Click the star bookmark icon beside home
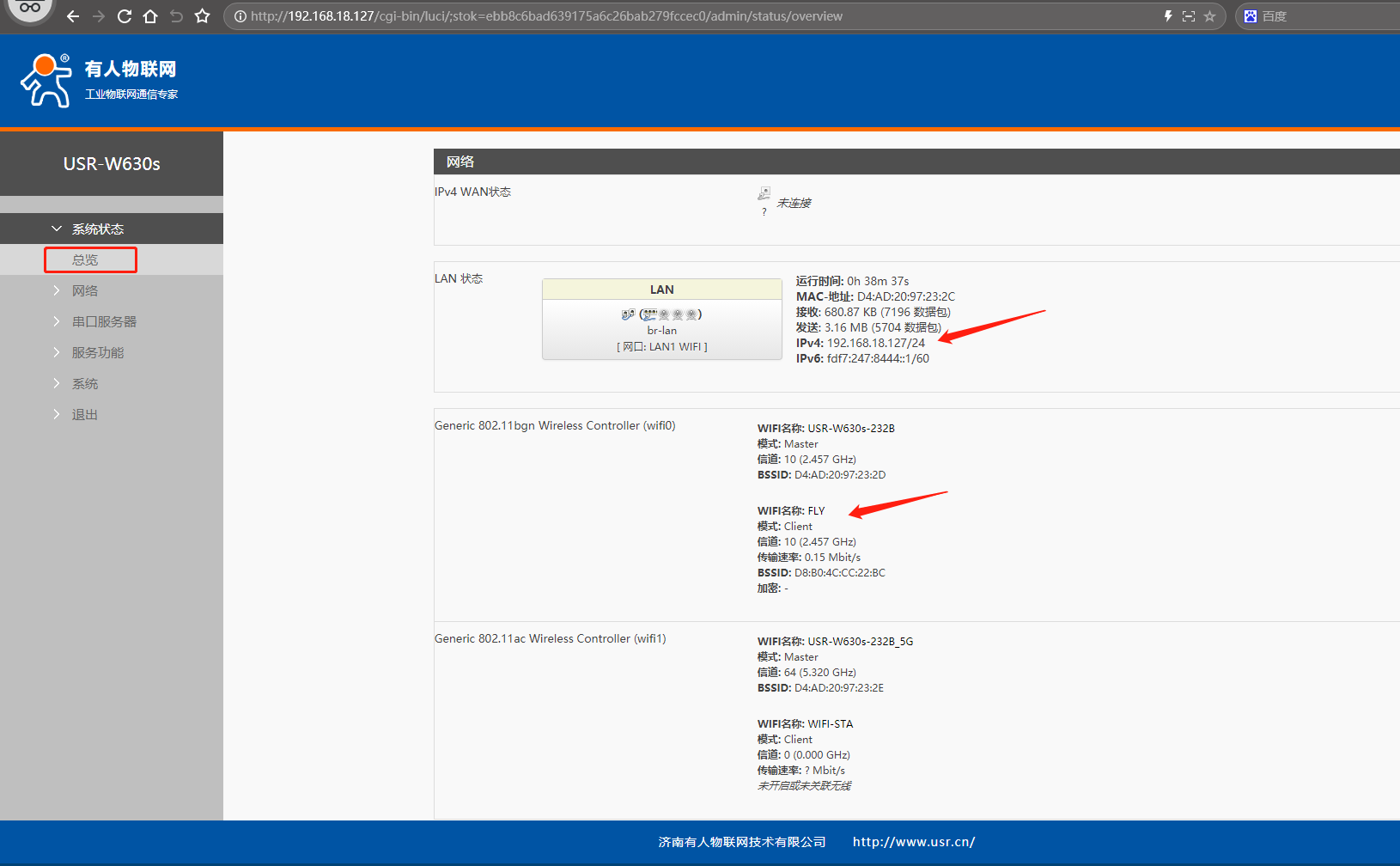The width and height of the screenshot is (1400, 866). pyautogui.click(x=203, y=16)
